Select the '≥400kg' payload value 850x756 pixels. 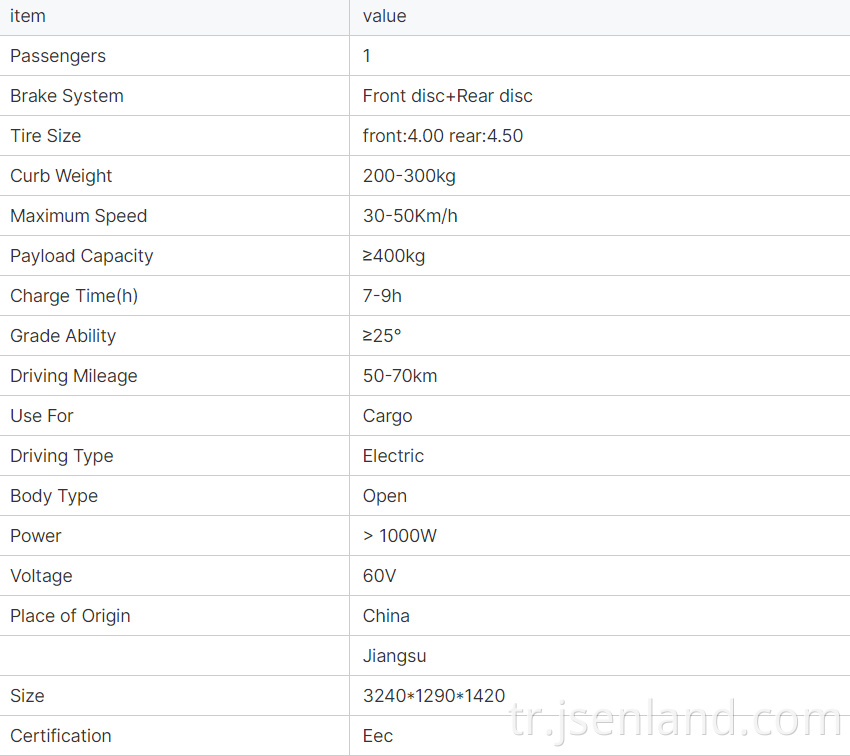[394, 256]
